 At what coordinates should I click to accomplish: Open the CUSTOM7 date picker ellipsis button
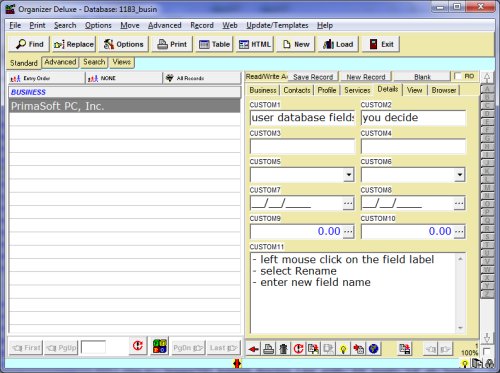click(x=348, y=203)
